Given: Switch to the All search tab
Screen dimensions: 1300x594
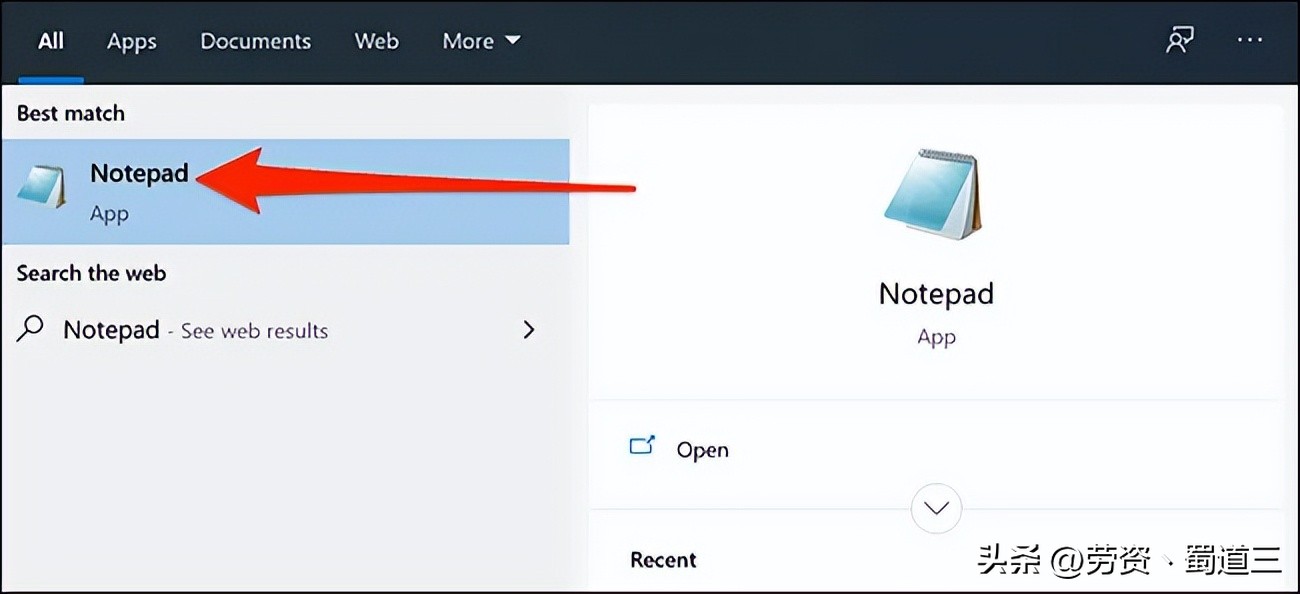Looking at the screenshot, I should tap(50, 41).
